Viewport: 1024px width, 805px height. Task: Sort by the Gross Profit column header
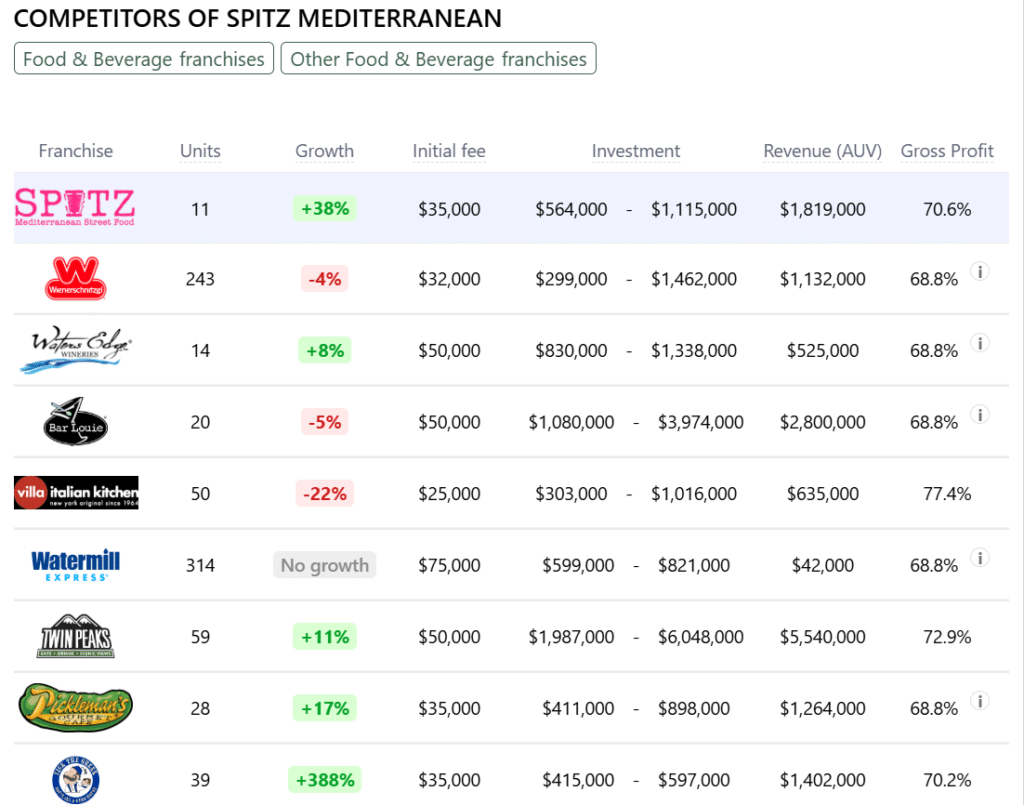point(947,151)
